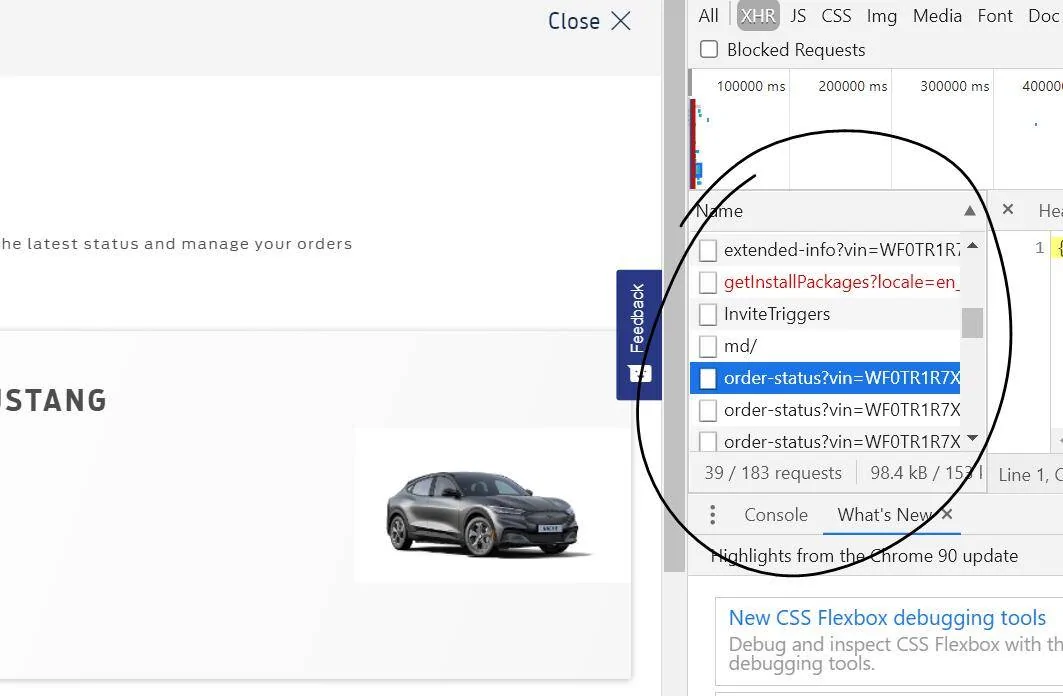Click the request list scroll-down arrow
Image resolution: width=1063 pixels, height=696 pixels.
pyautogui.click(x=972, y=438)
